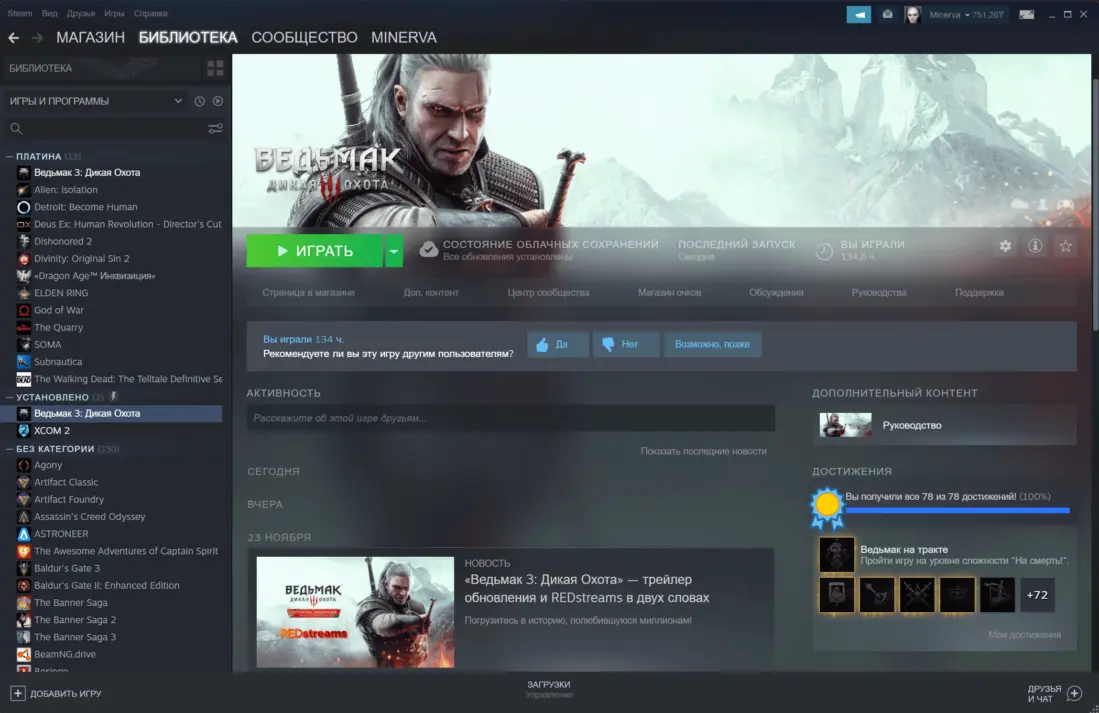The height and width of the screenshot is (713, 1099).
Task: Open Поддержка link
Action: click(x=979, y=292)
